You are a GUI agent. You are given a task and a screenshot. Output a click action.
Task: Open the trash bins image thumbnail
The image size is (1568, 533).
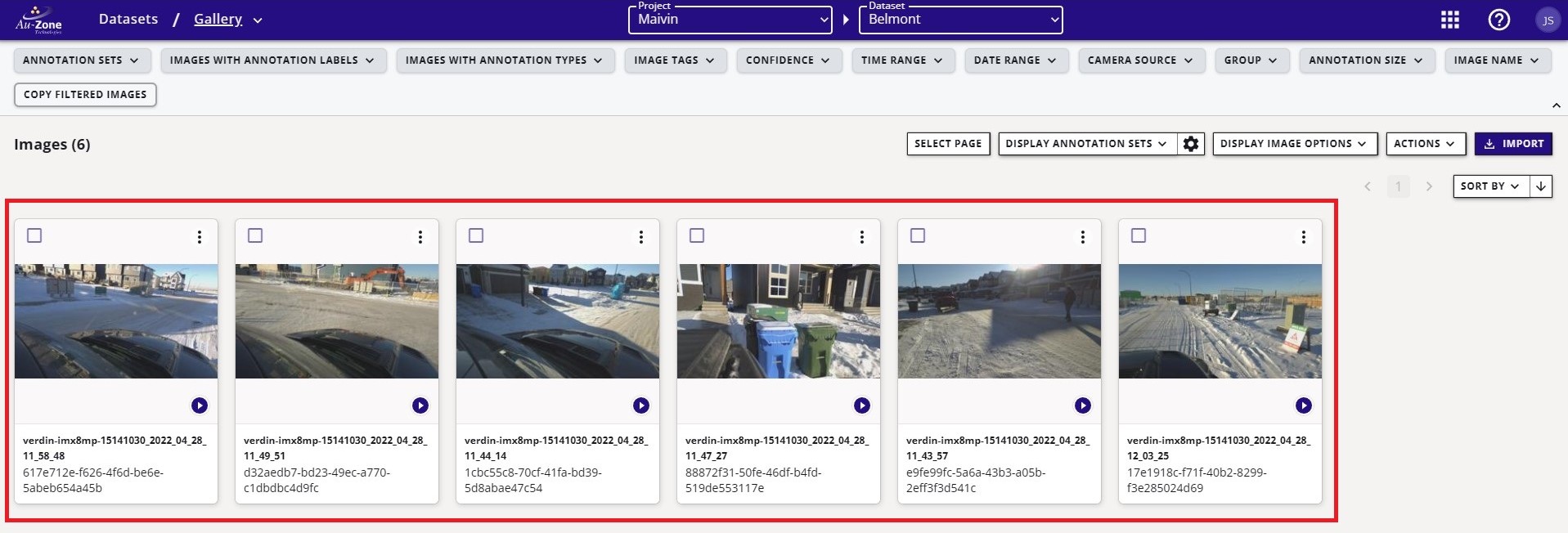point(778,320)
